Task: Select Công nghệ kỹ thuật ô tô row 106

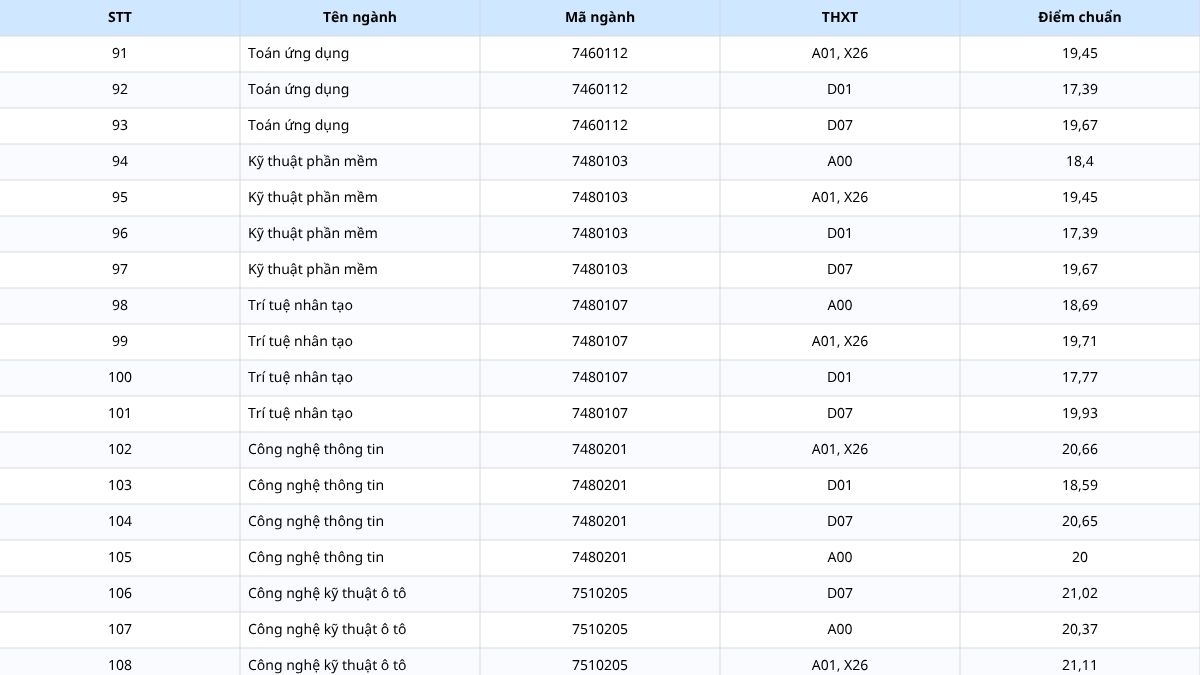Action: click(x=327, y=593)
